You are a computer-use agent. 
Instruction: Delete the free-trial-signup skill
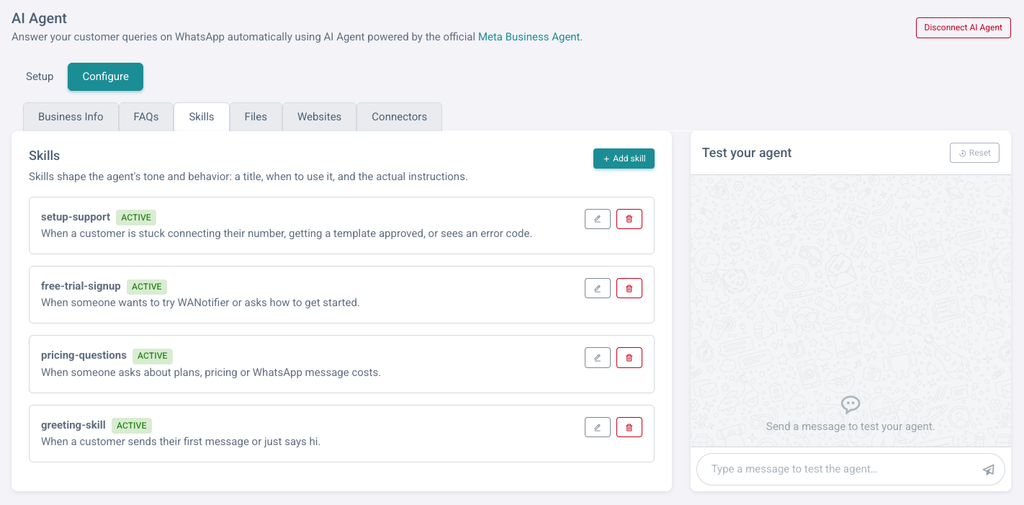[x=629, y=288]
